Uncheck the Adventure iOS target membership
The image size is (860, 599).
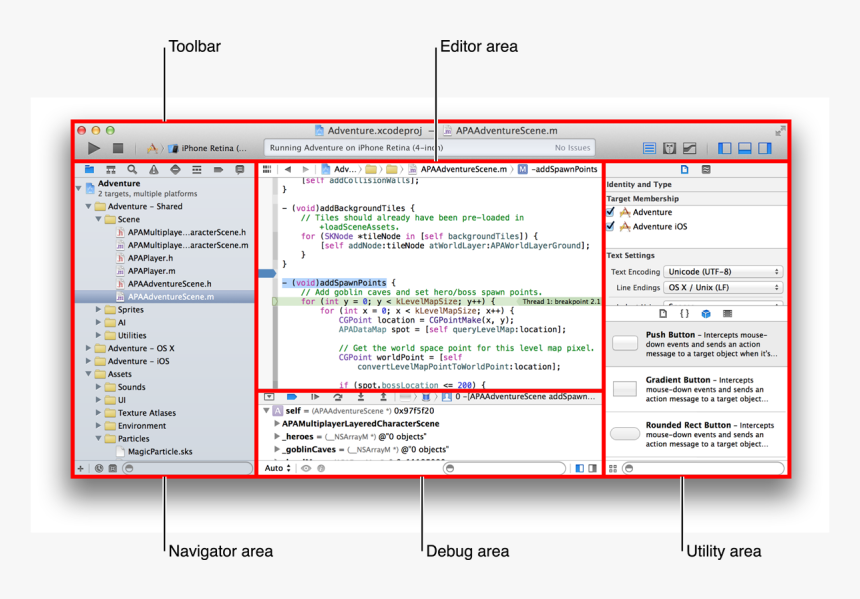coord(610,226)
